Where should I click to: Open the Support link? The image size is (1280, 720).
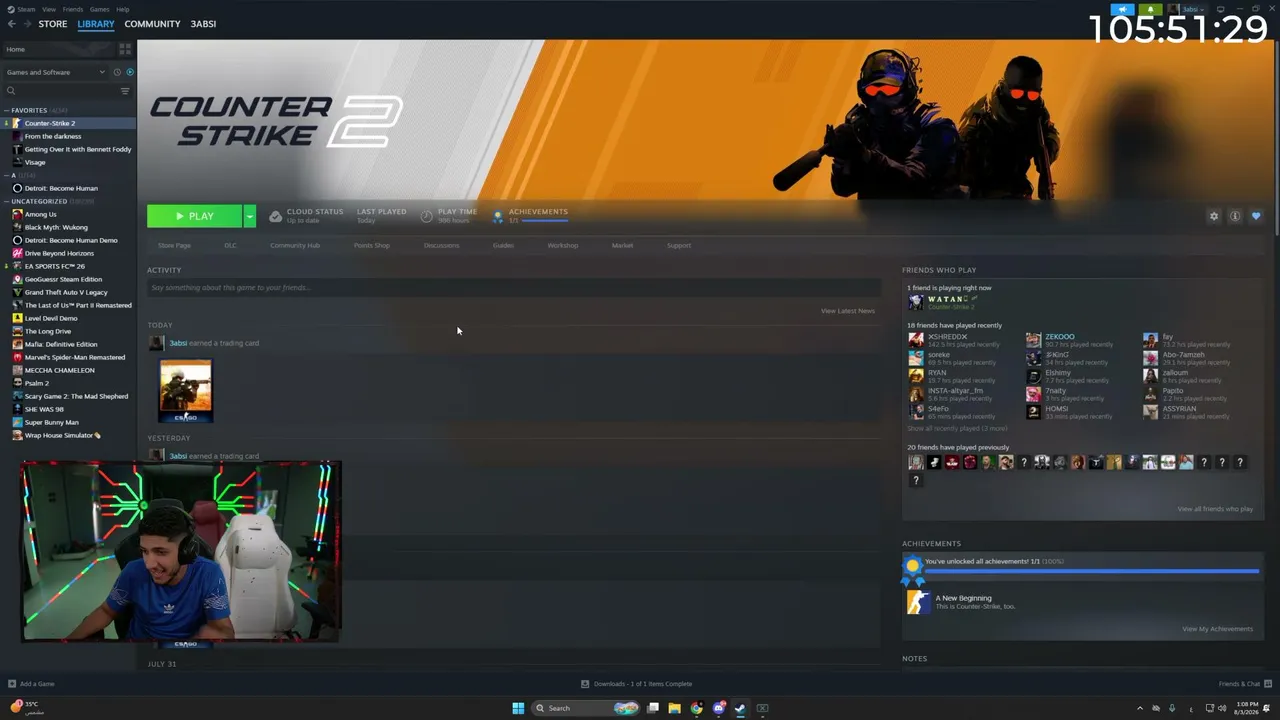[679, 245]
